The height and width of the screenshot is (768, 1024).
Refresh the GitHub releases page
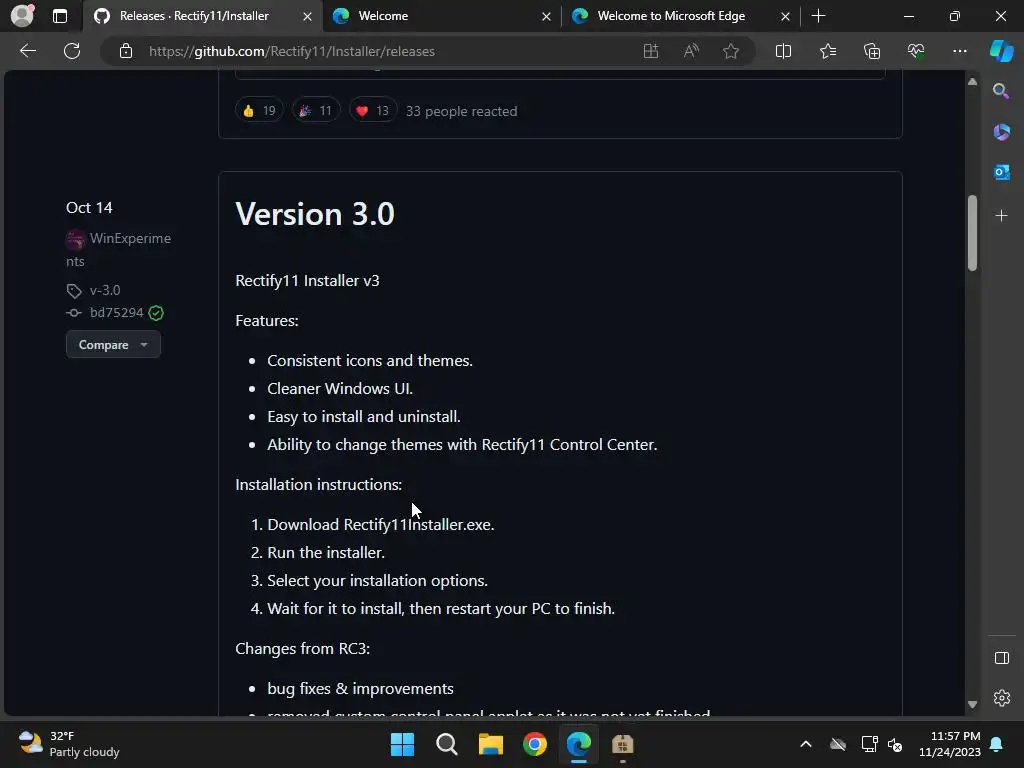(72, 51)
